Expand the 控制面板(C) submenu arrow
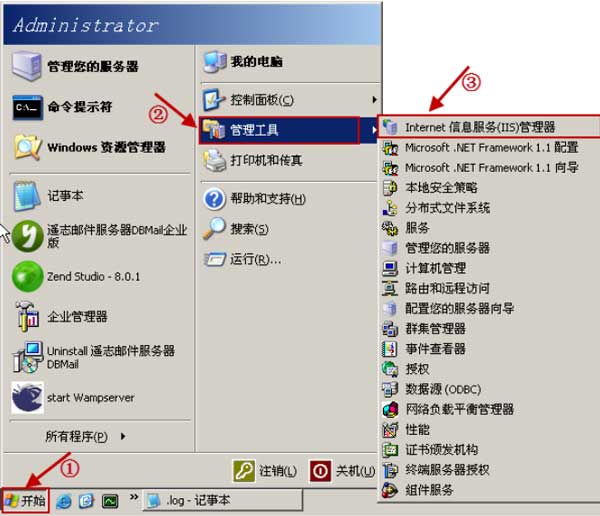Viewport: 600px width, 516px height. coord(374,100)
